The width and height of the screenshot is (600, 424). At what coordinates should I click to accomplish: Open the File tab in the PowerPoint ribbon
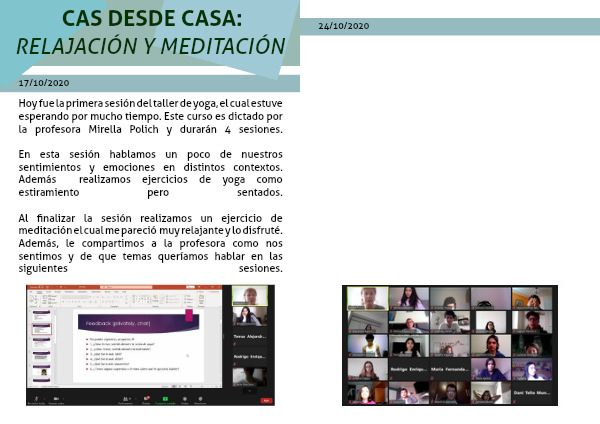coord(31,291)
